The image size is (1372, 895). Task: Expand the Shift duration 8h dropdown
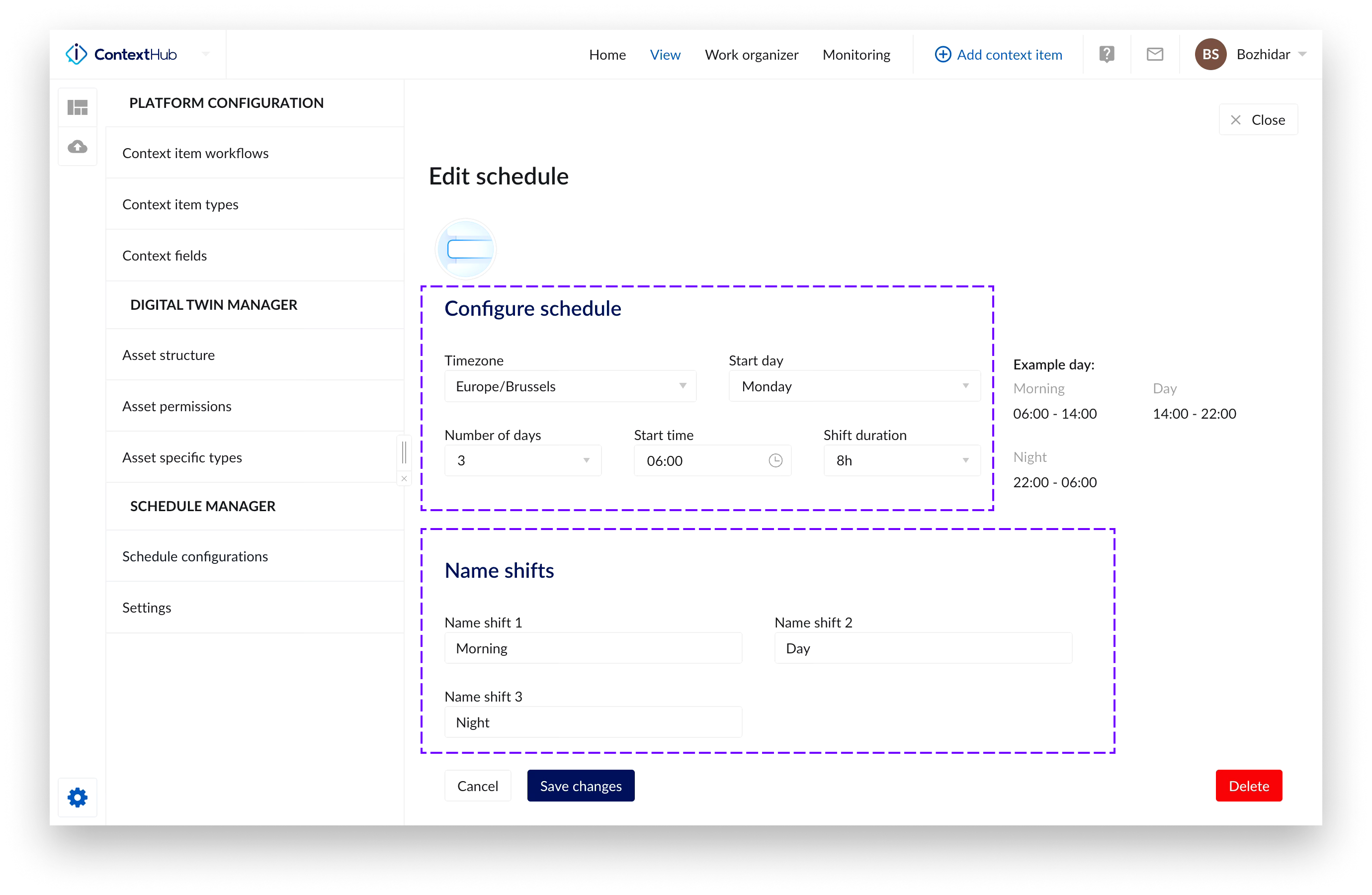point(901,460)
